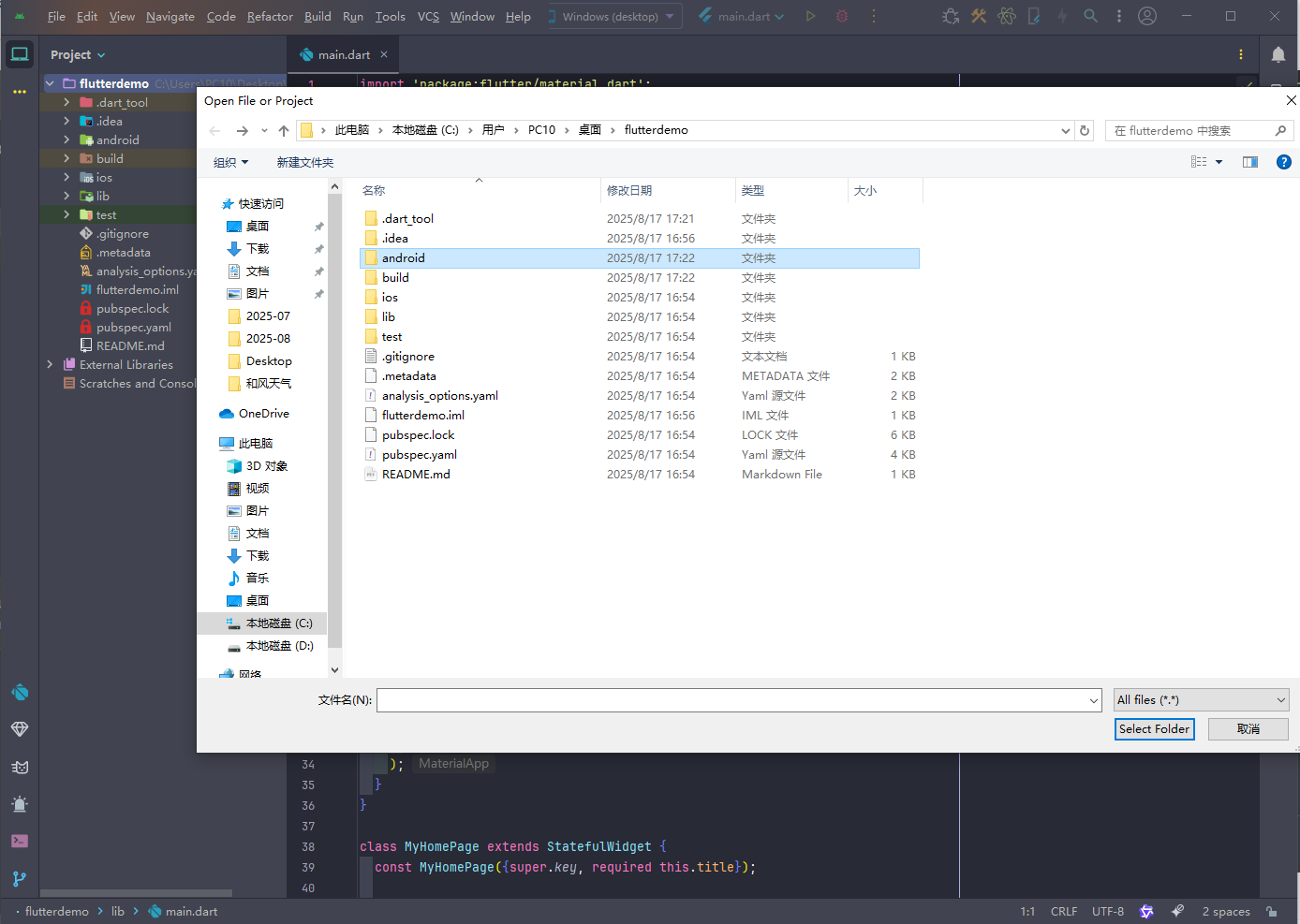
Task: Select pubspec.yaml in the file list
Action: coord(419,455)
